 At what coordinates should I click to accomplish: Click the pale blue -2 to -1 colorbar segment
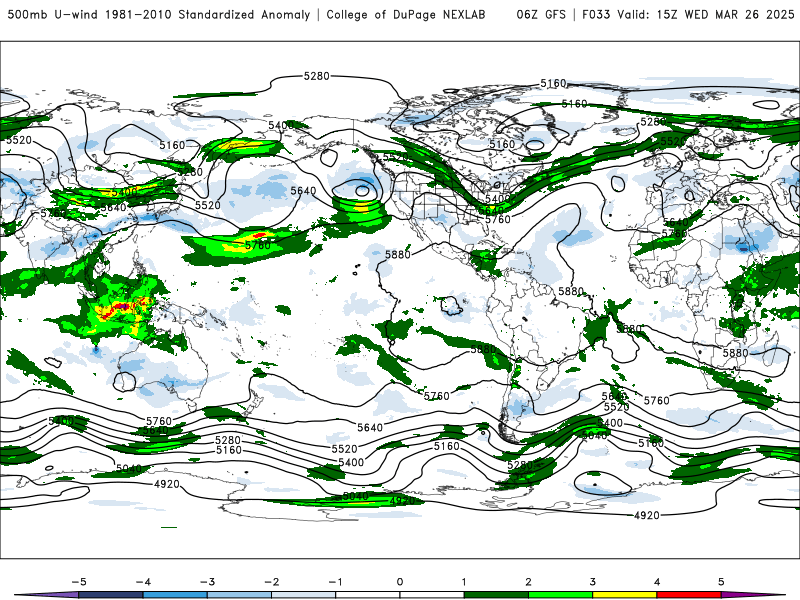coord(304,595)
